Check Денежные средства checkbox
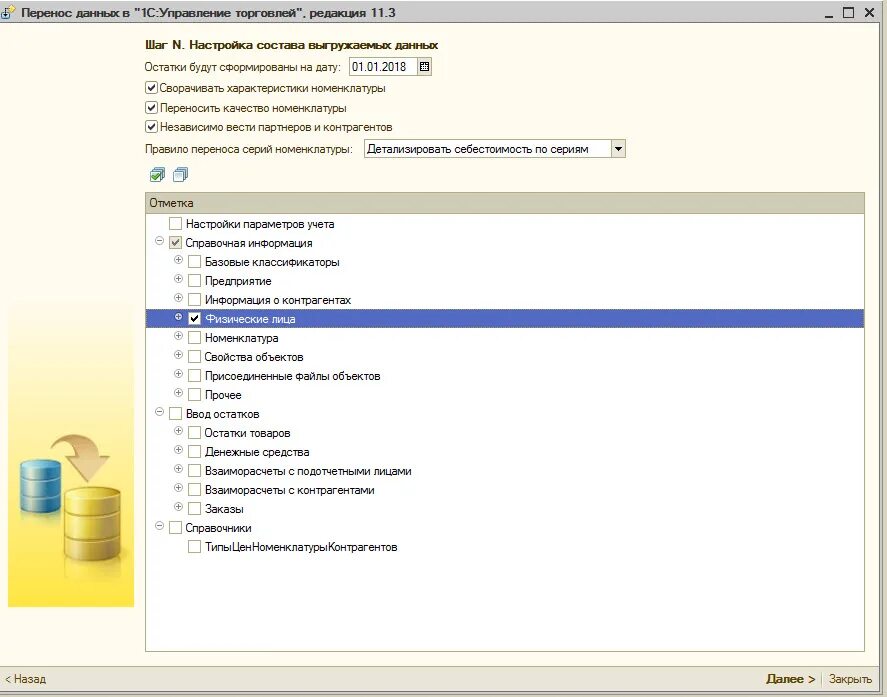 point(195,452)
